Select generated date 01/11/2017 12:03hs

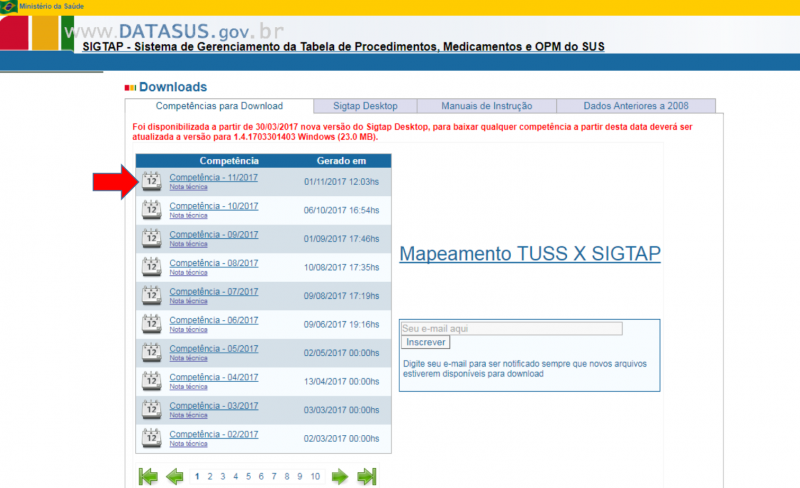(341, 182)
